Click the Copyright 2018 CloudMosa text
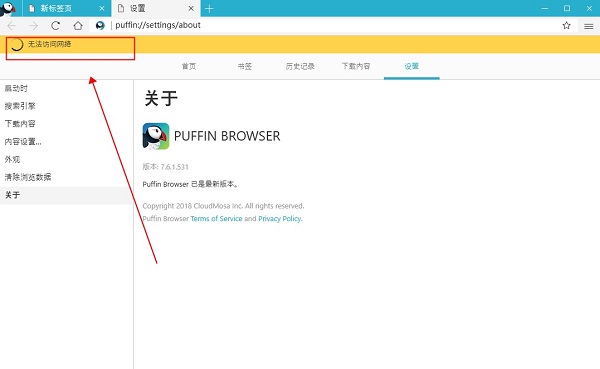 (223, 206)
